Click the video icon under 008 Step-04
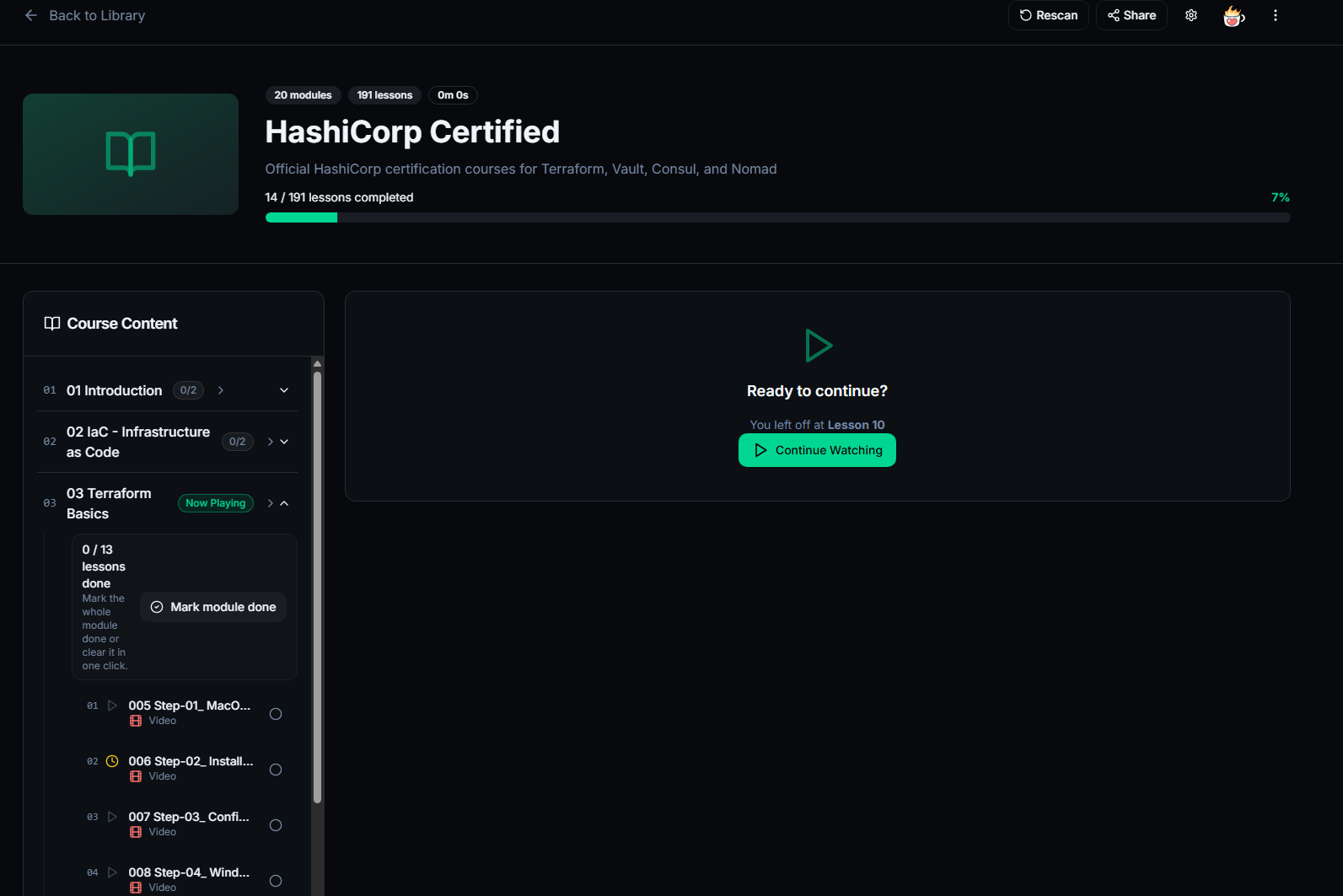1343x896 pixels. coord(136,888)
